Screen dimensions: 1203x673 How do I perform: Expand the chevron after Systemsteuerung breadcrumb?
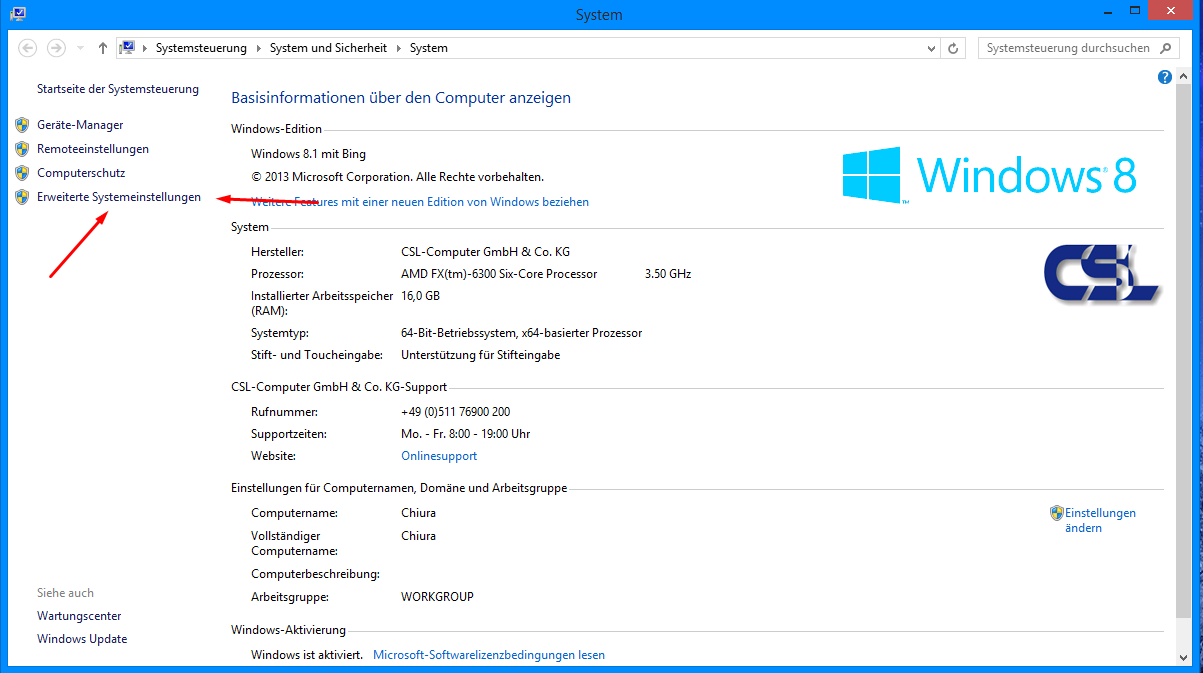pos(259,48)
